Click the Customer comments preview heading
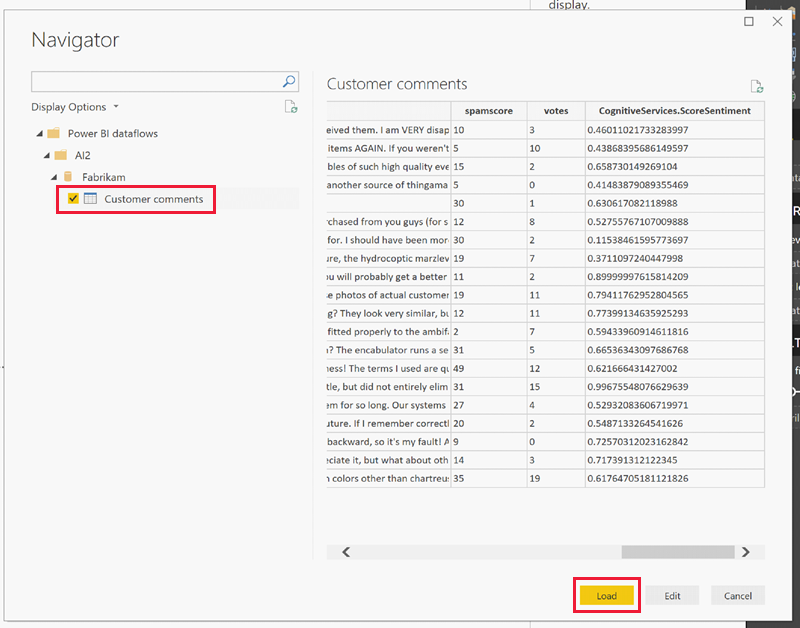Screen dimensions: 800x628 pos(397,84)
